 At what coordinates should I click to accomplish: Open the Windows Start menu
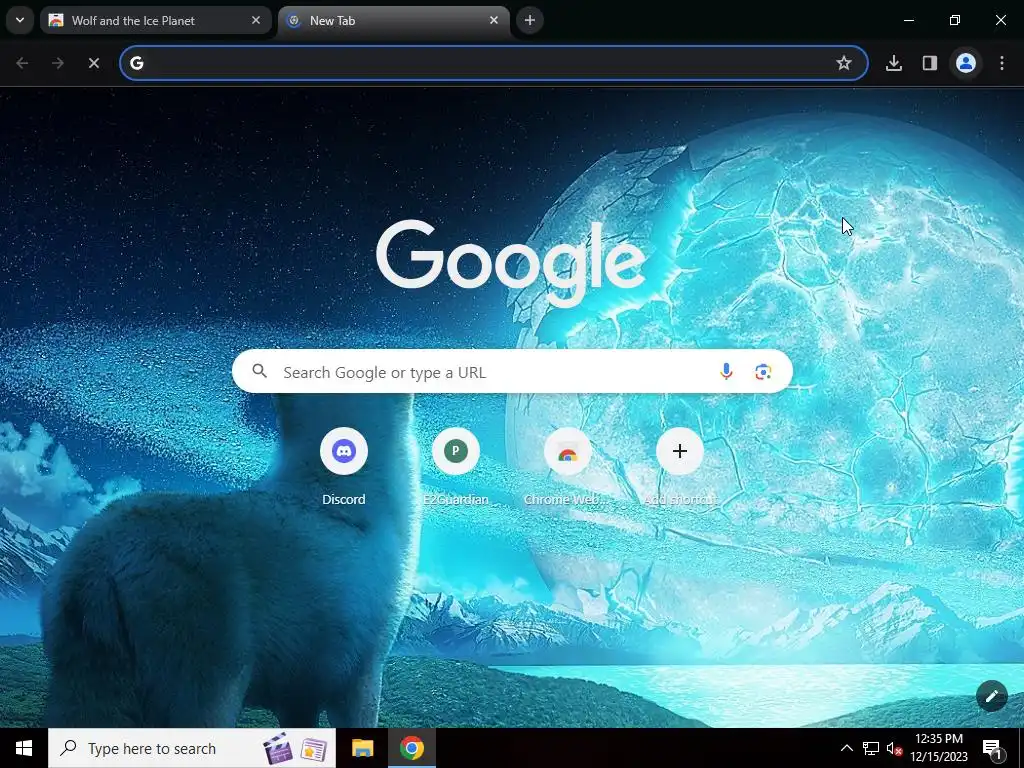(x=24, y=748)
